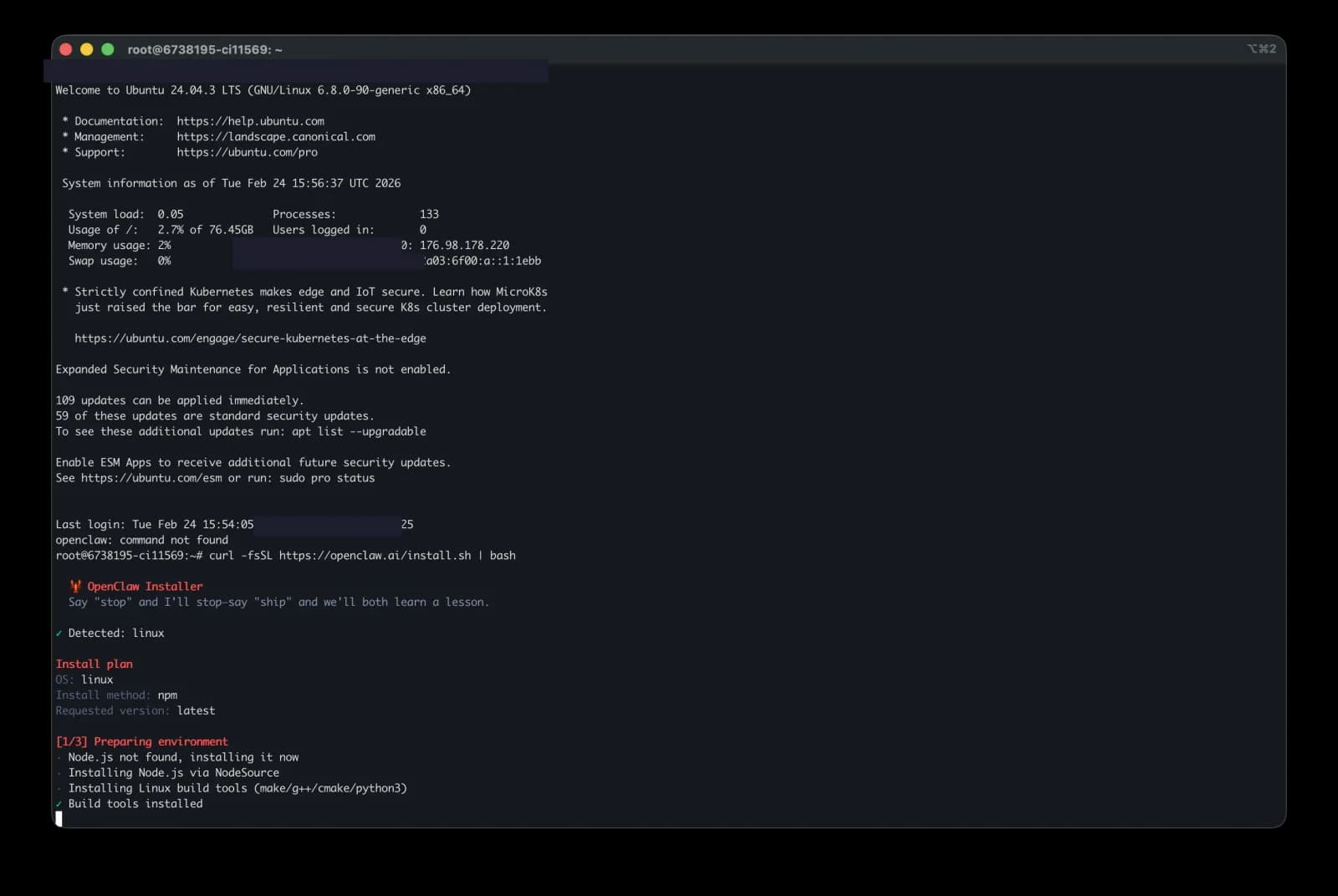1338x896 pixels.
Task: Click the 'Say "stop" and I'll stop' tagline
Action: pyautogui.click(x=278, y=603)
